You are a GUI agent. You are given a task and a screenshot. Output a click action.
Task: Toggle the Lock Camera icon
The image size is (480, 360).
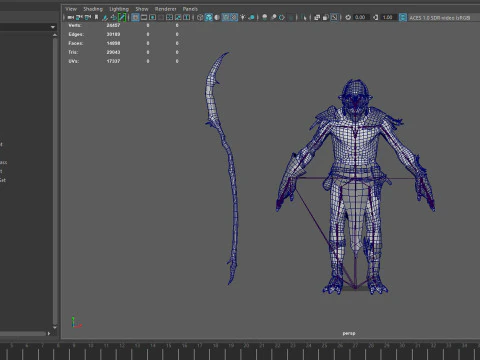tap(79, 17)
